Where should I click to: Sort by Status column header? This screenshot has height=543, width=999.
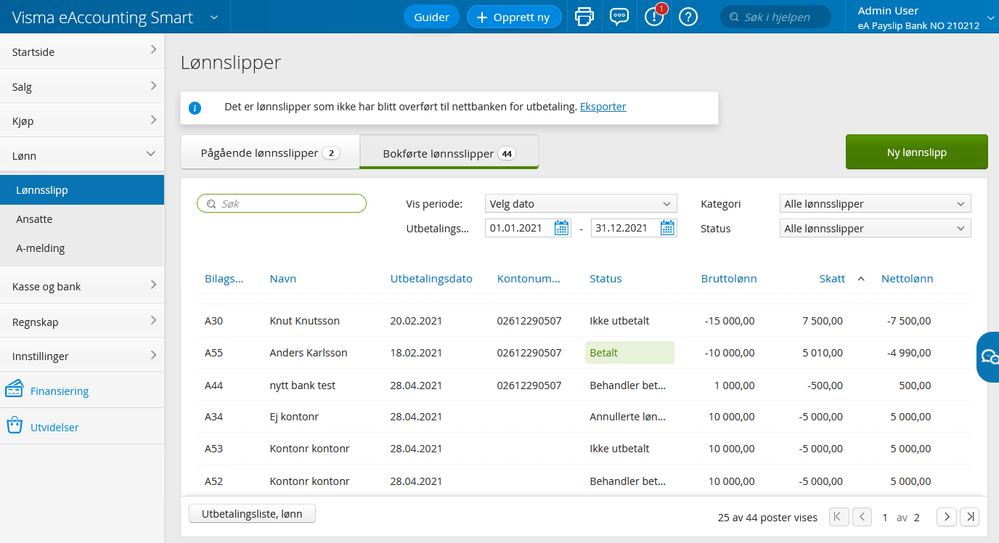pyautogui.click(x=605, y=279)
